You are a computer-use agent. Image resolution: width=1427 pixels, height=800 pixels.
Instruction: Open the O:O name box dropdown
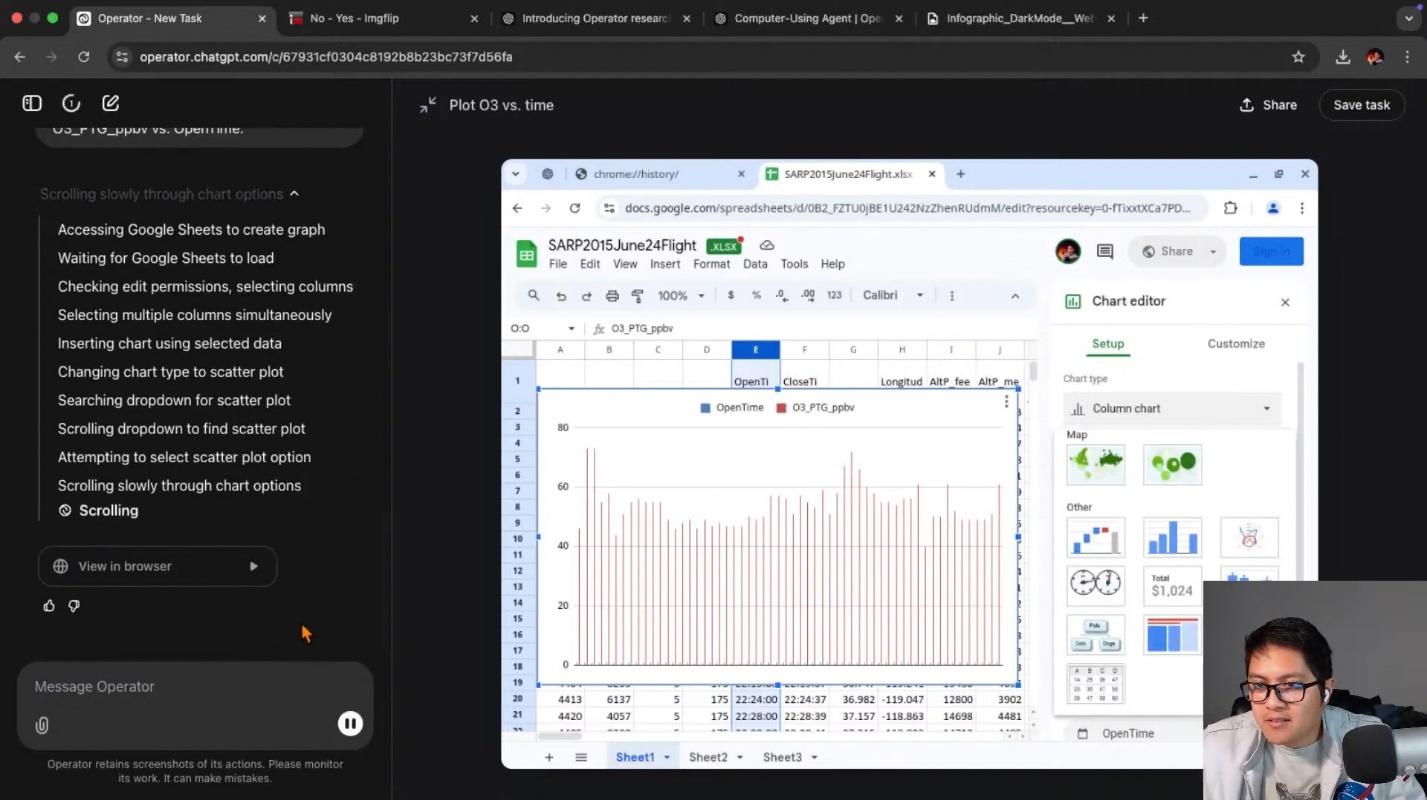(x=571, y=328)
